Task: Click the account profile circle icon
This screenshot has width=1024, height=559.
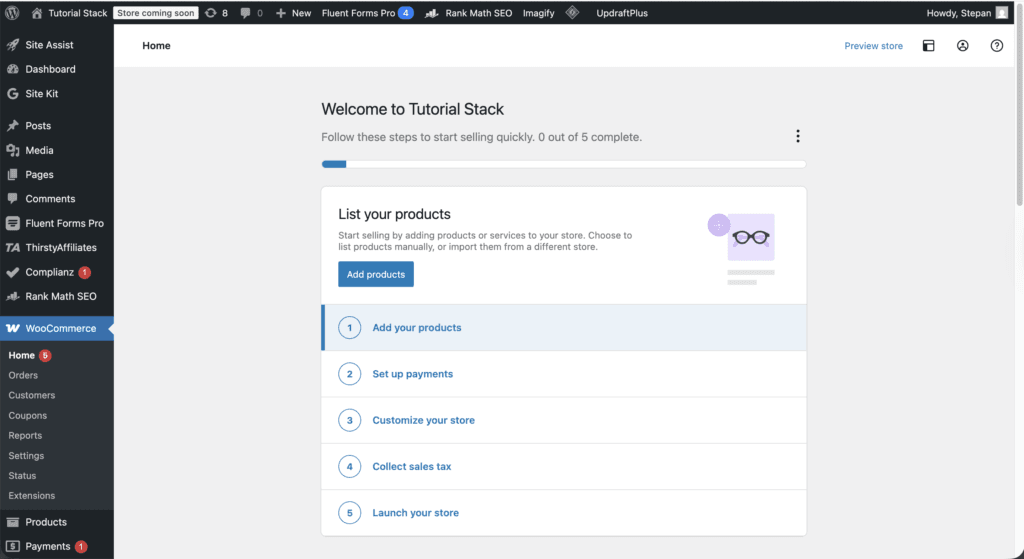Action: pyautogui.click(x=963, y=45)
